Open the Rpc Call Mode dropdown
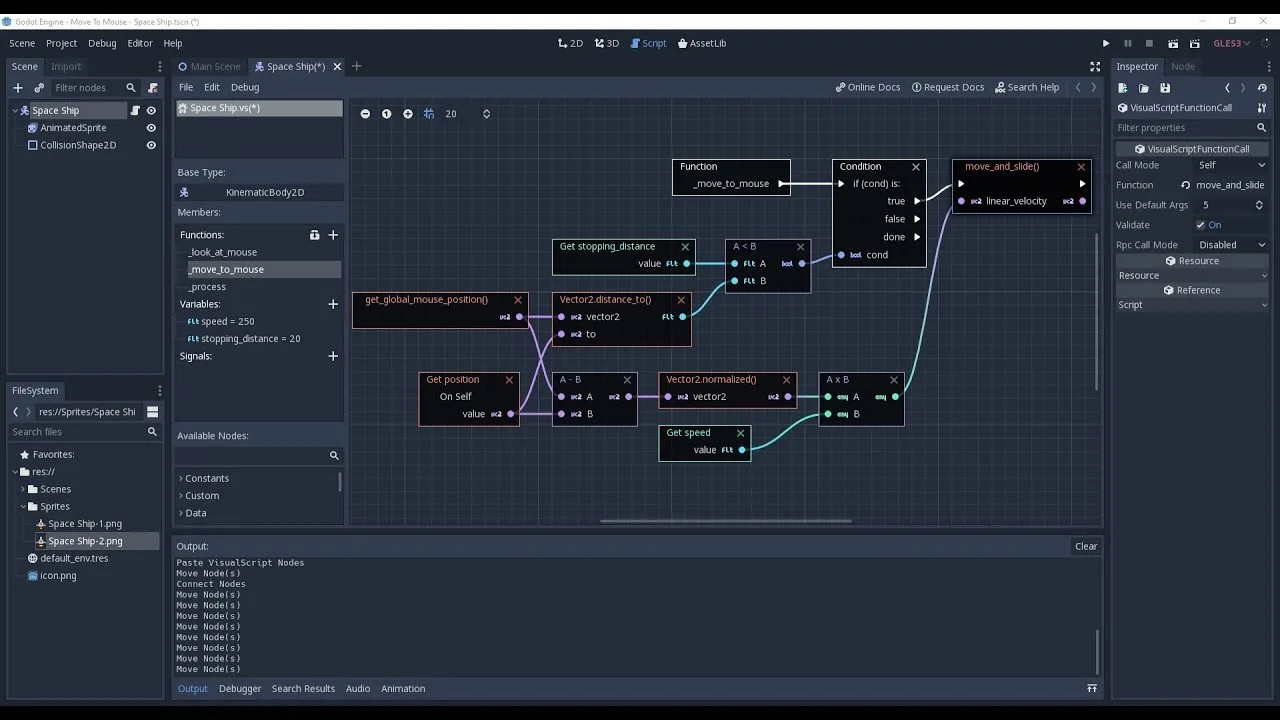 pyautogui.click(x=1231, y=245)
